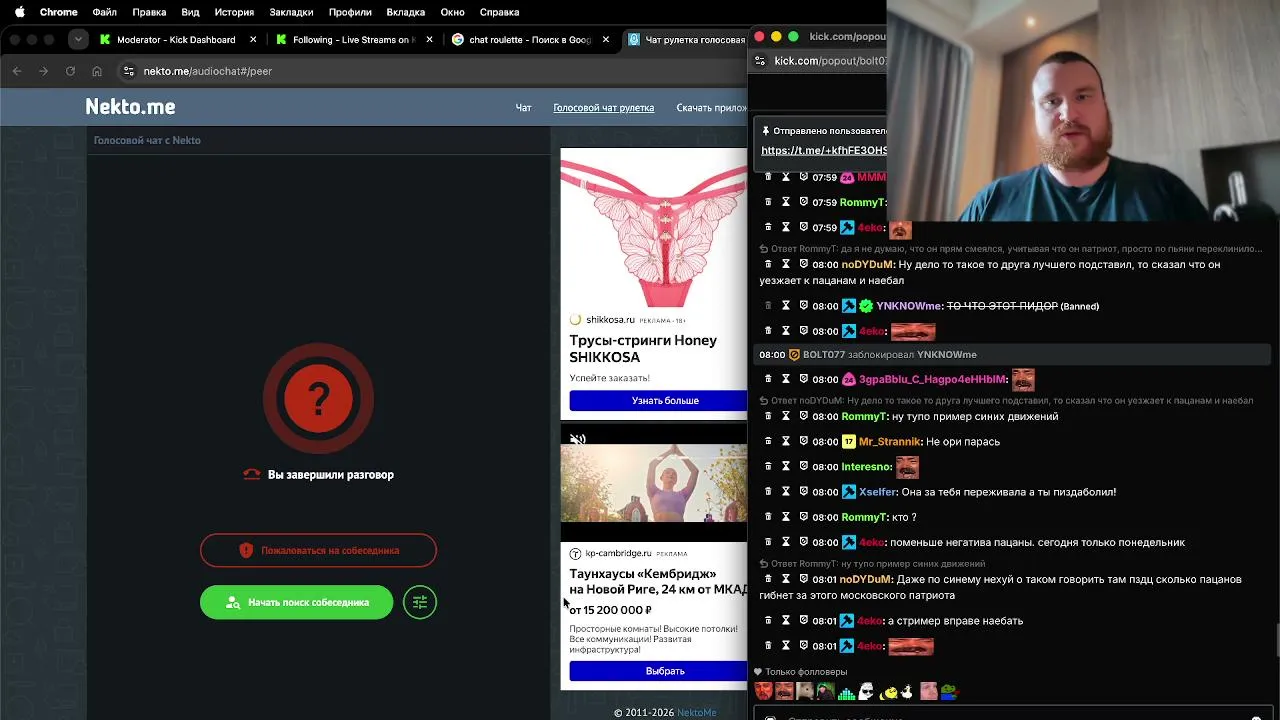The width and height of the screenshot is (1280, 720).
Task: Click Начать поиск собеседника button
Action: click(x=297, y=602)
